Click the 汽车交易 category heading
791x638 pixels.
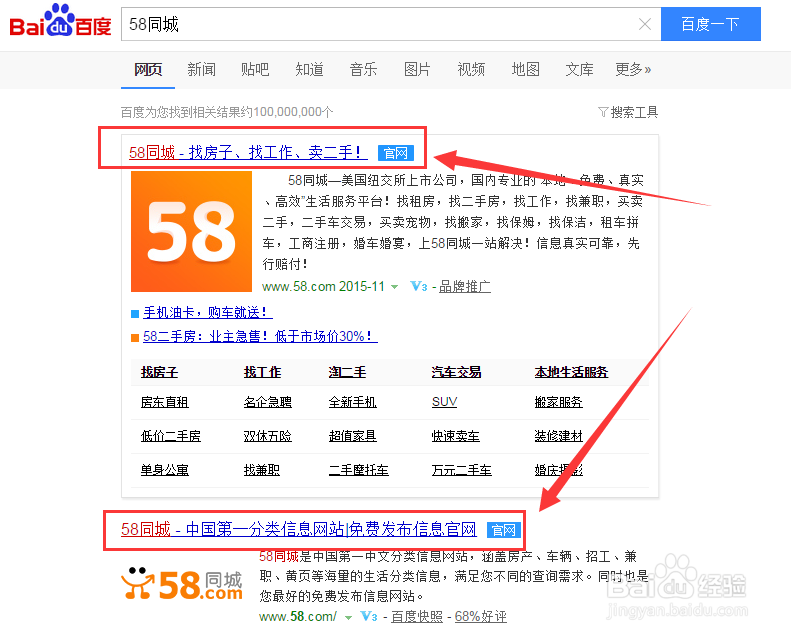(457, 372)
